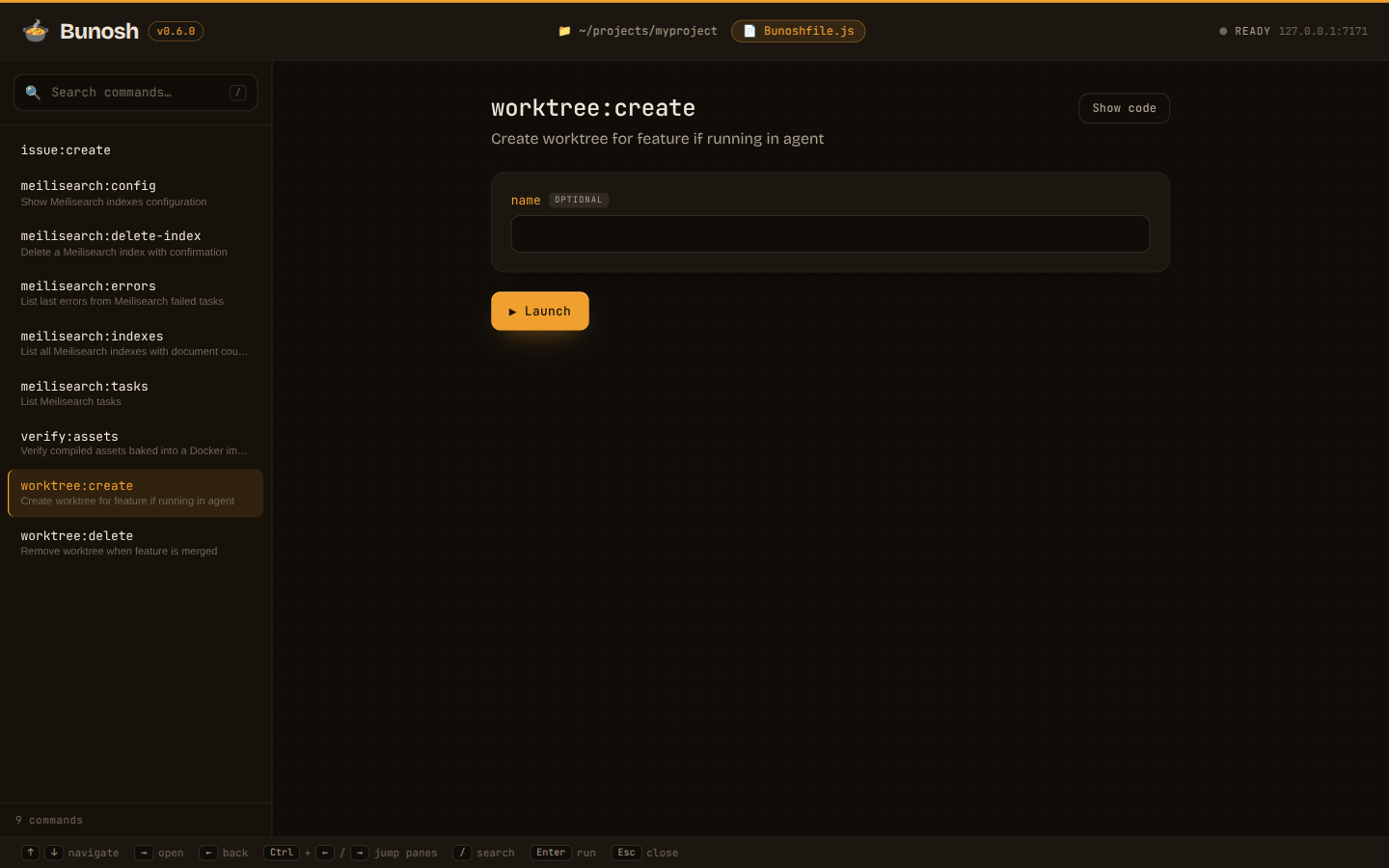The height and width of the screenshot is (868, 1389).
Task: Click the ~/projects/myproject path text
Action: point(648,31)
